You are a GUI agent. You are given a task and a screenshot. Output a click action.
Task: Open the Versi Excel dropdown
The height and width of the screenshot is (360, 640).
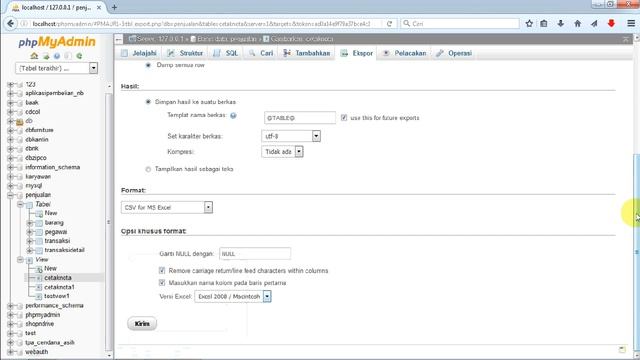pyautogui.click(x=233, y=296)
